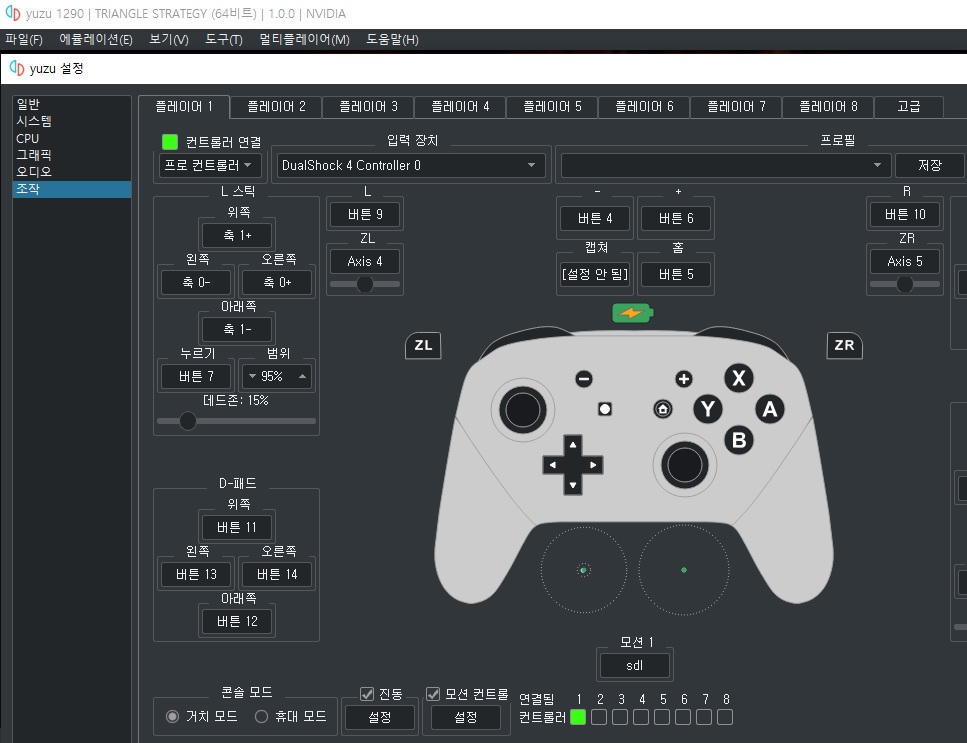Click the ZL Axis 4 threshold slider
Image resolution: width=967 pixels, height=743 pixels.
point(365,284)
